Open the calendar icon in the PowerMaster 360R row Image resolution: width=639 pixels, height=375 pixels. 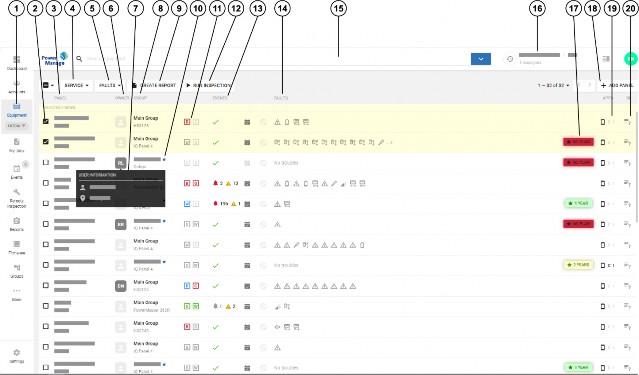pos(247,307)
